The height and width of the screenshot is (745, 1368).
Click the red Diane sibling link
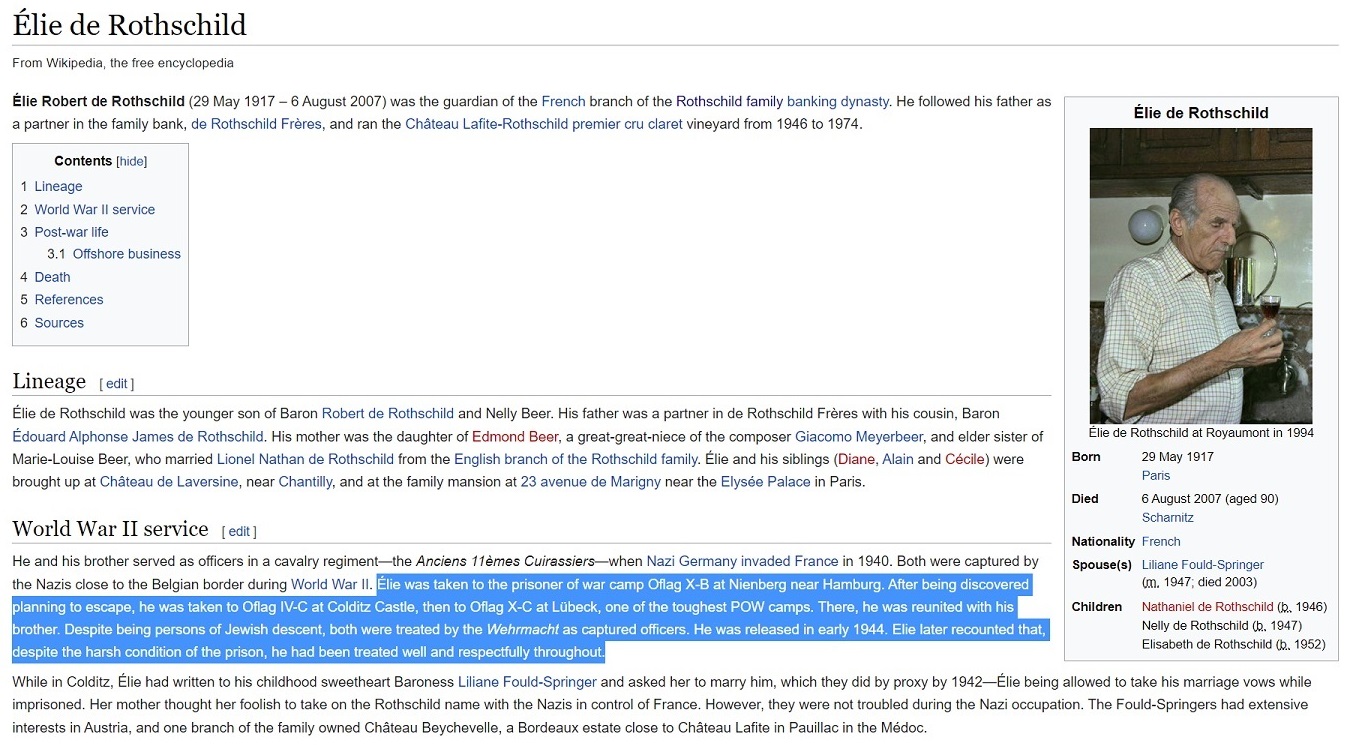click(x=856, y=459)
